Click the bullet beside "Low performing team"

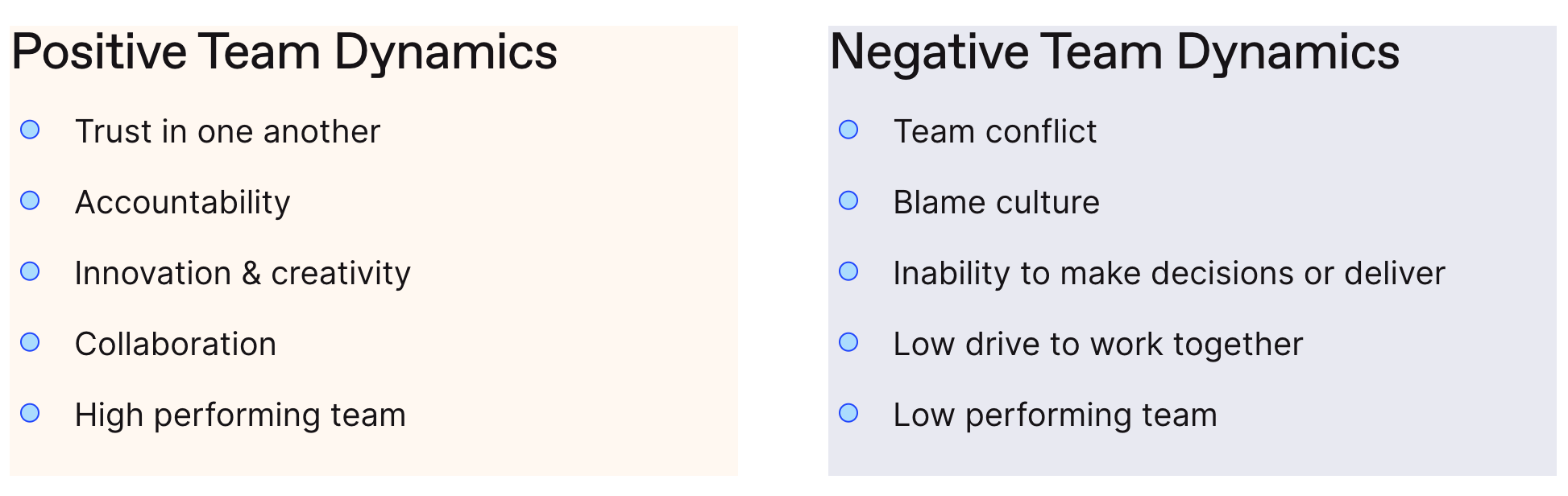pos(848,413)
